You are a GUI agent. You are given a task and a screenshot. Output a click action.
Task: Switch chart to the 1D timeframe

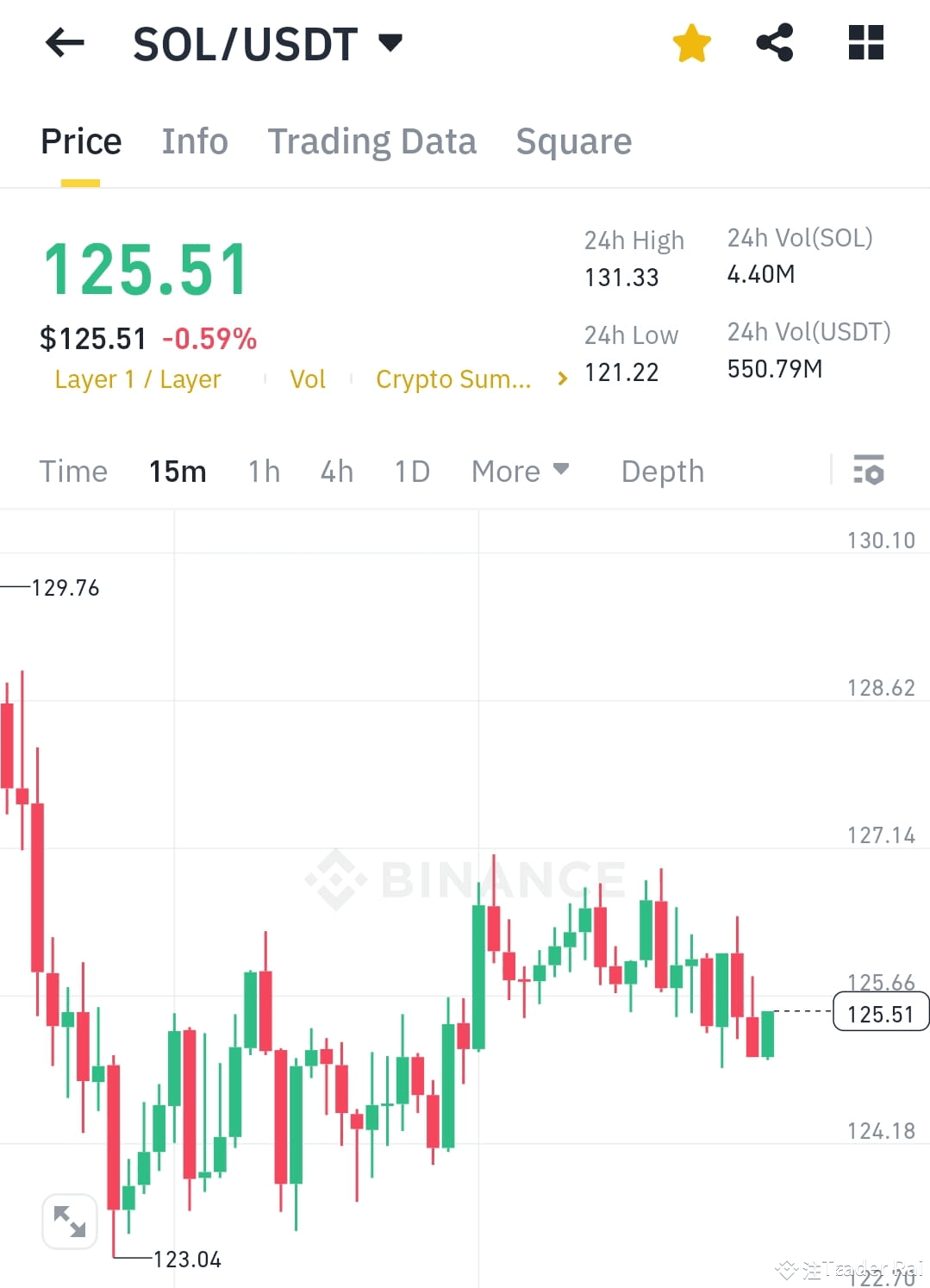pos(411,471)
